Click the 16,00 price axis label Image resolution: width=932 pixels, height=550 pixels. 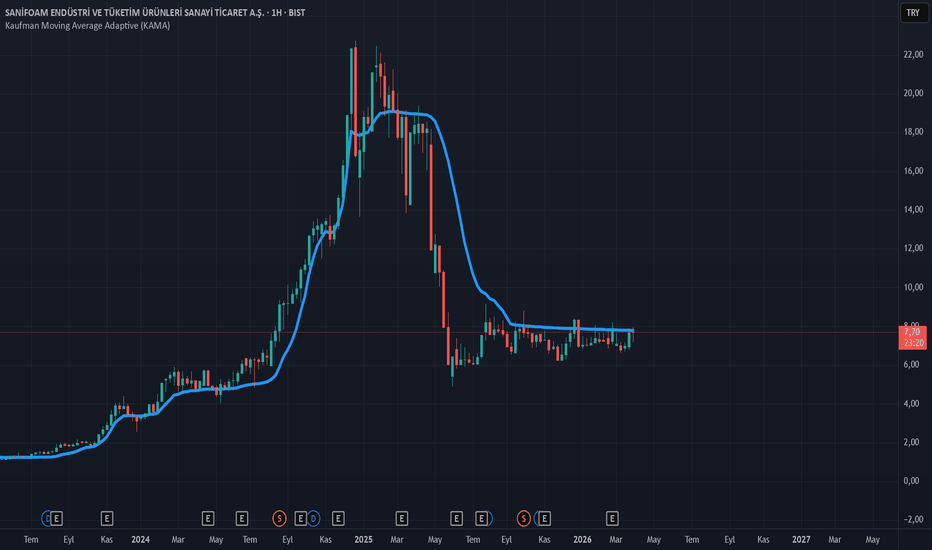click(x=913, y=171)
